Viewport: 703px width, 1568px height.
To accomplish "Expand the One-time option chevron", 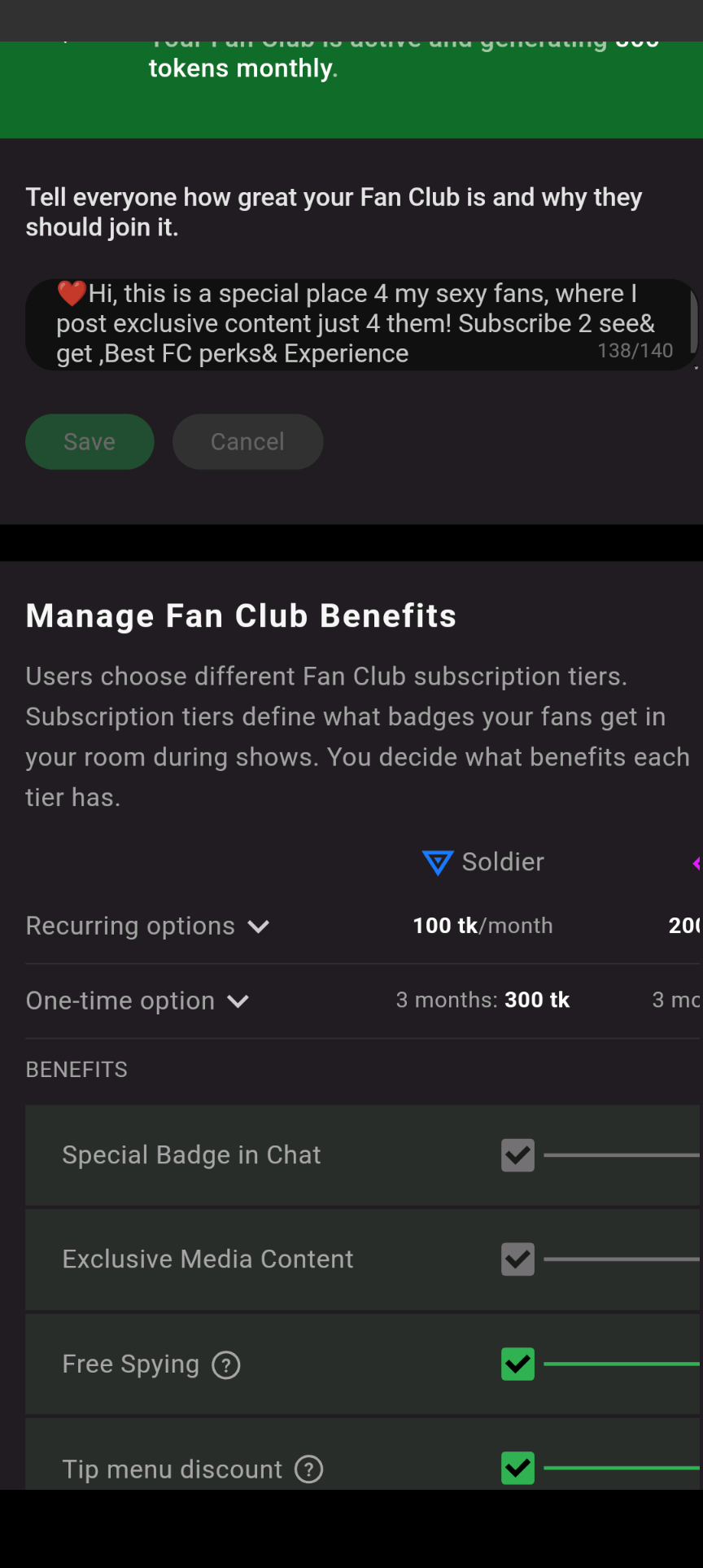I will 238,1001.
